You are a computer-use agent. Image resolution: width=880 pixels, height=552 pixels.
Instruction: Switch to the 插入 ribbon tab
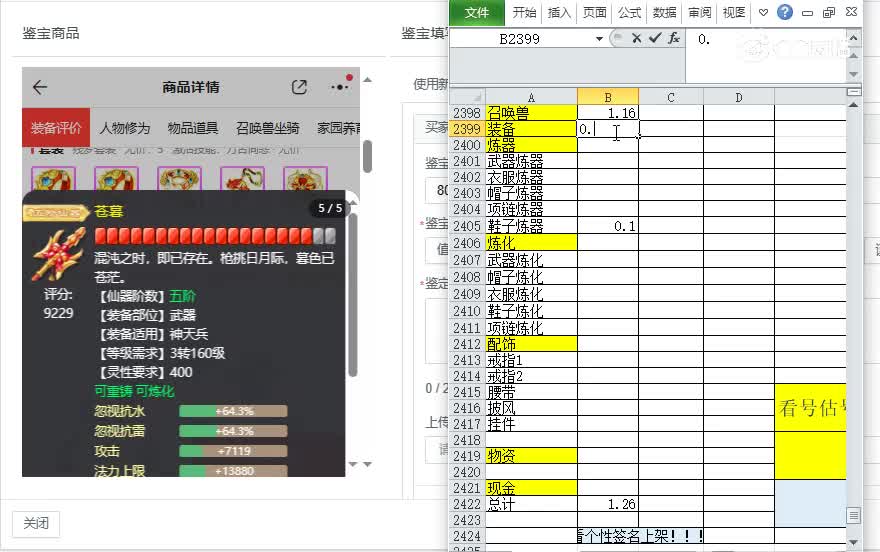point(559,12)
